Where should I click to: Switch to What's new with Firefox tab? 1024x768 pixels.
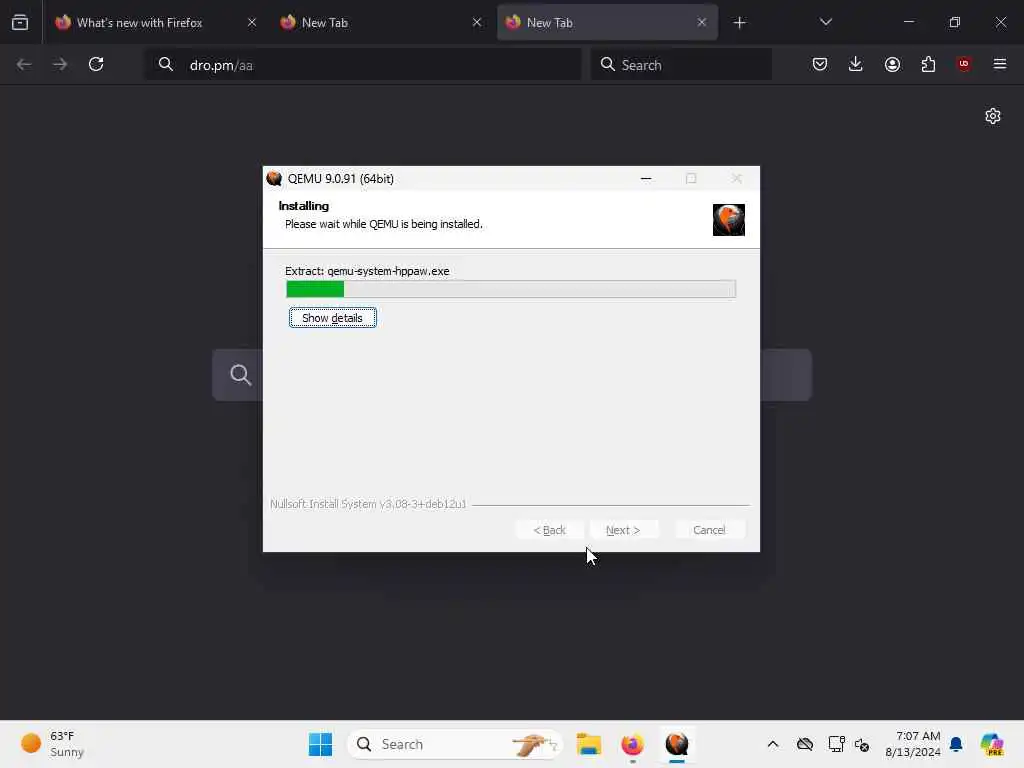click(139, 23)
